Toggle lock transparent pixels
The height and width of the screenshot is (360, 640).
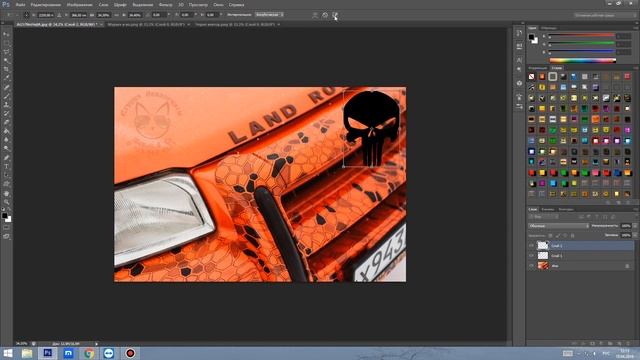coord(550,236)
